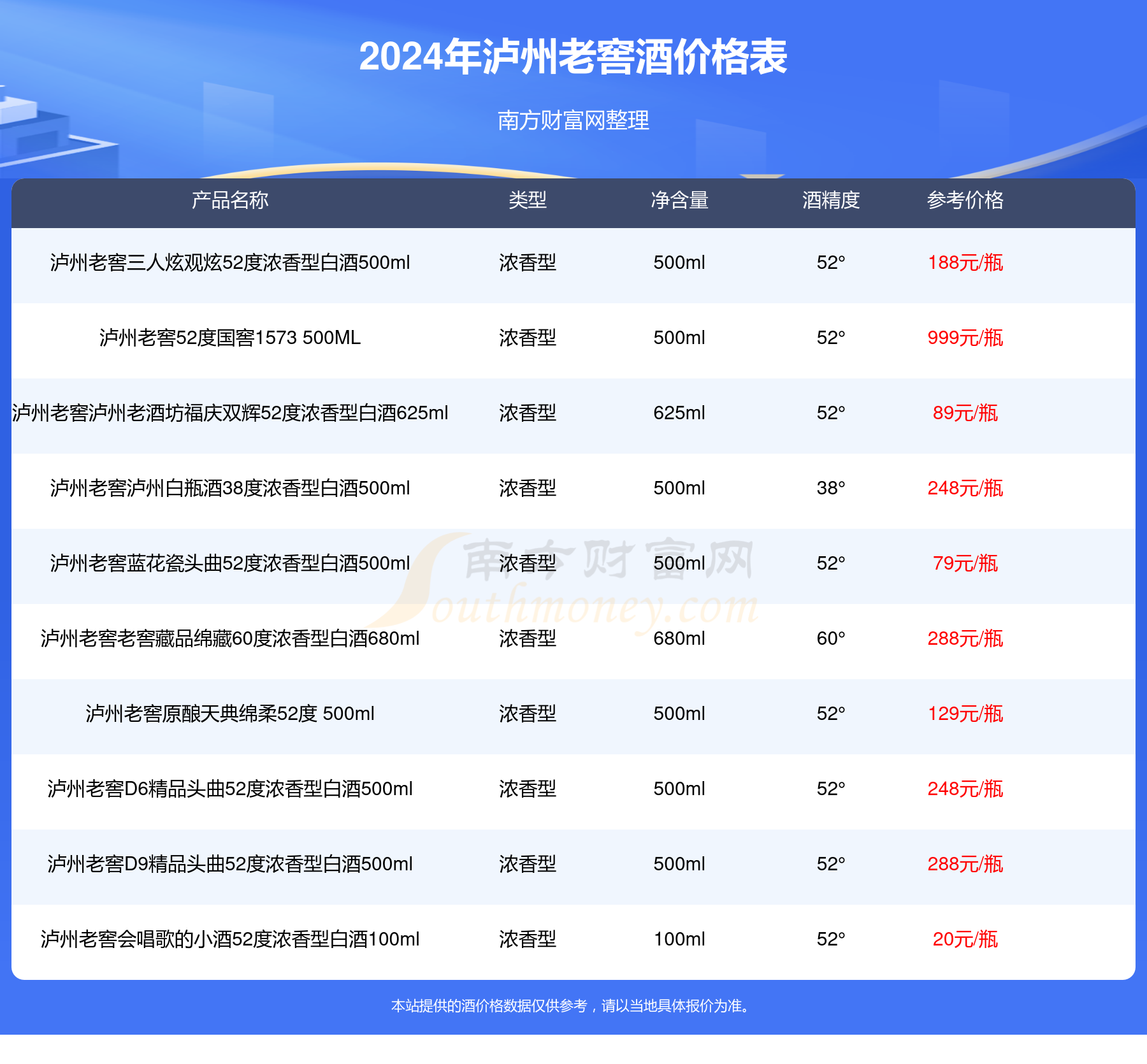
Task: Click 浓香型 in the 会唱歌的小酒 row
Action: (x=528, y=939)
